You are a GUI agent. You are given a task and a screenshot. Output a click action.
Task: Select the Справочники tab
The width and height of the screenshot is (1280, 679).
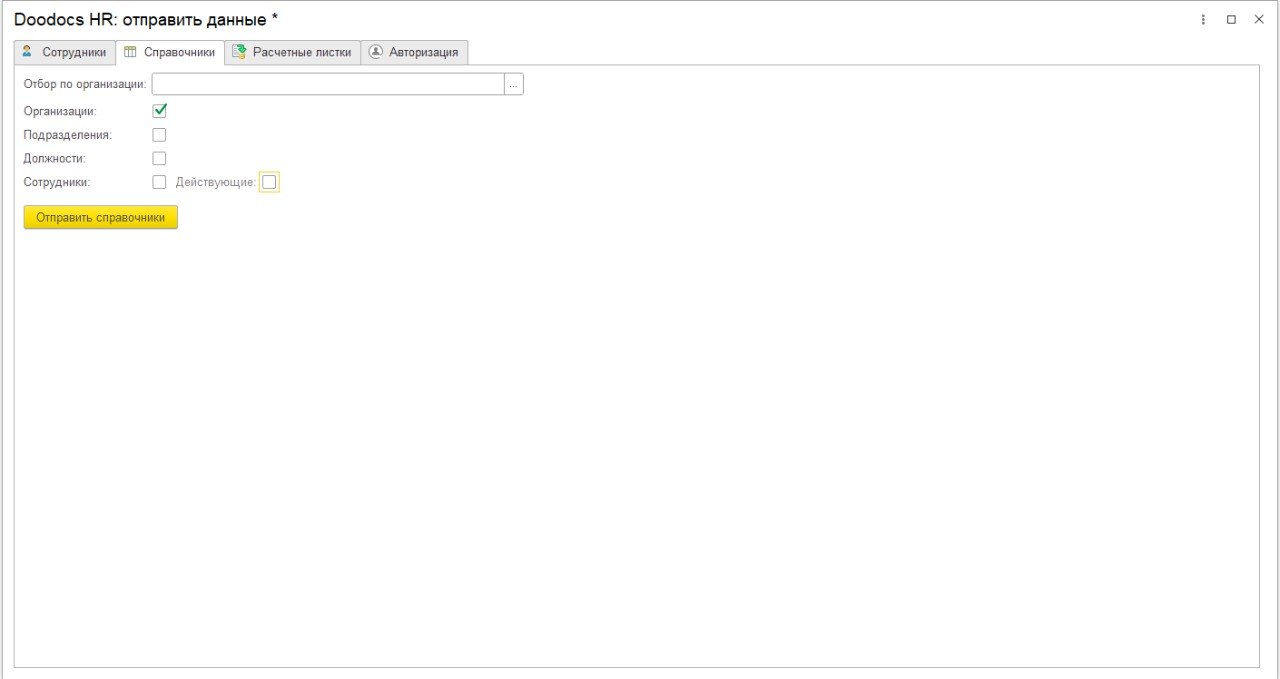170,52
